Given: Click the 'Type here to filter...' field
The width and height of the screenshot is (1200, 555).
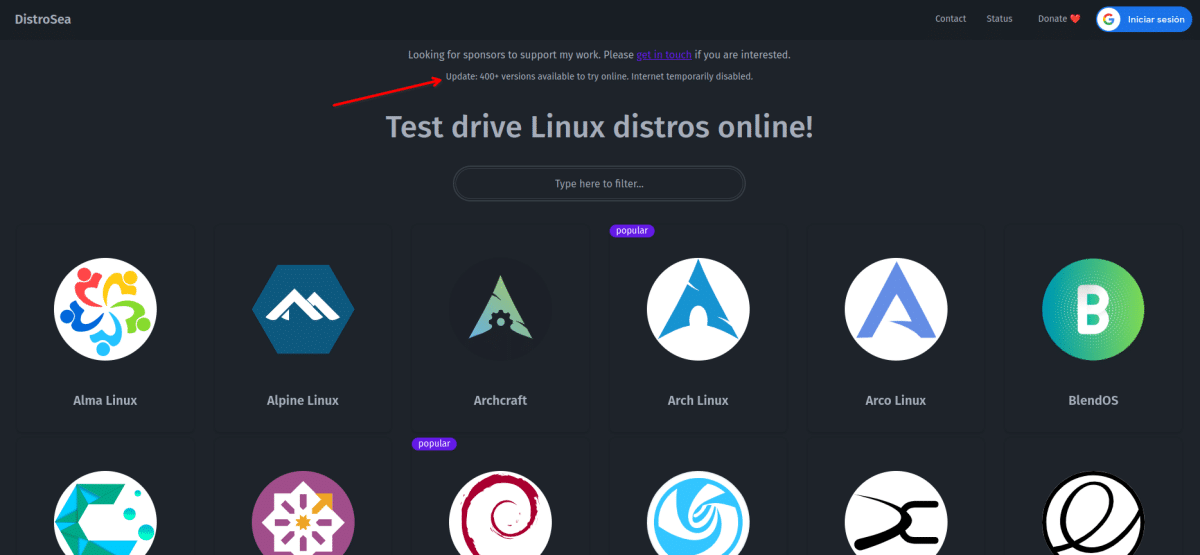Looking at the screenshot, I should tap(599, 184).
